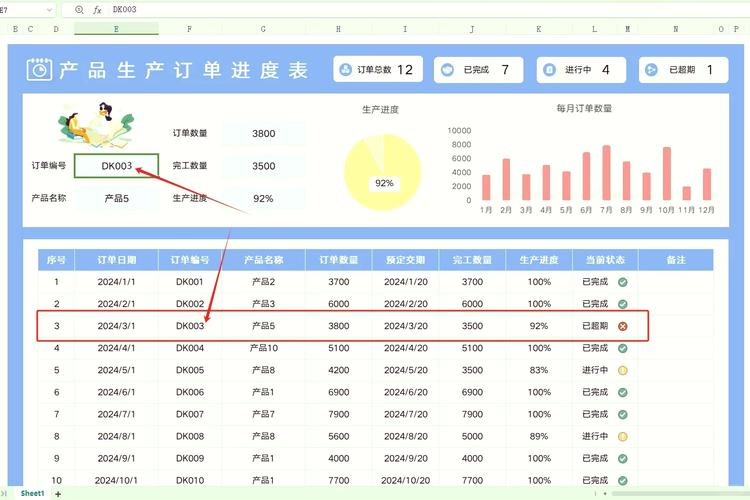This screenshot has width=750, height=500.
Task: Click the fx insert function icon
Action: [x=97, y=10]
